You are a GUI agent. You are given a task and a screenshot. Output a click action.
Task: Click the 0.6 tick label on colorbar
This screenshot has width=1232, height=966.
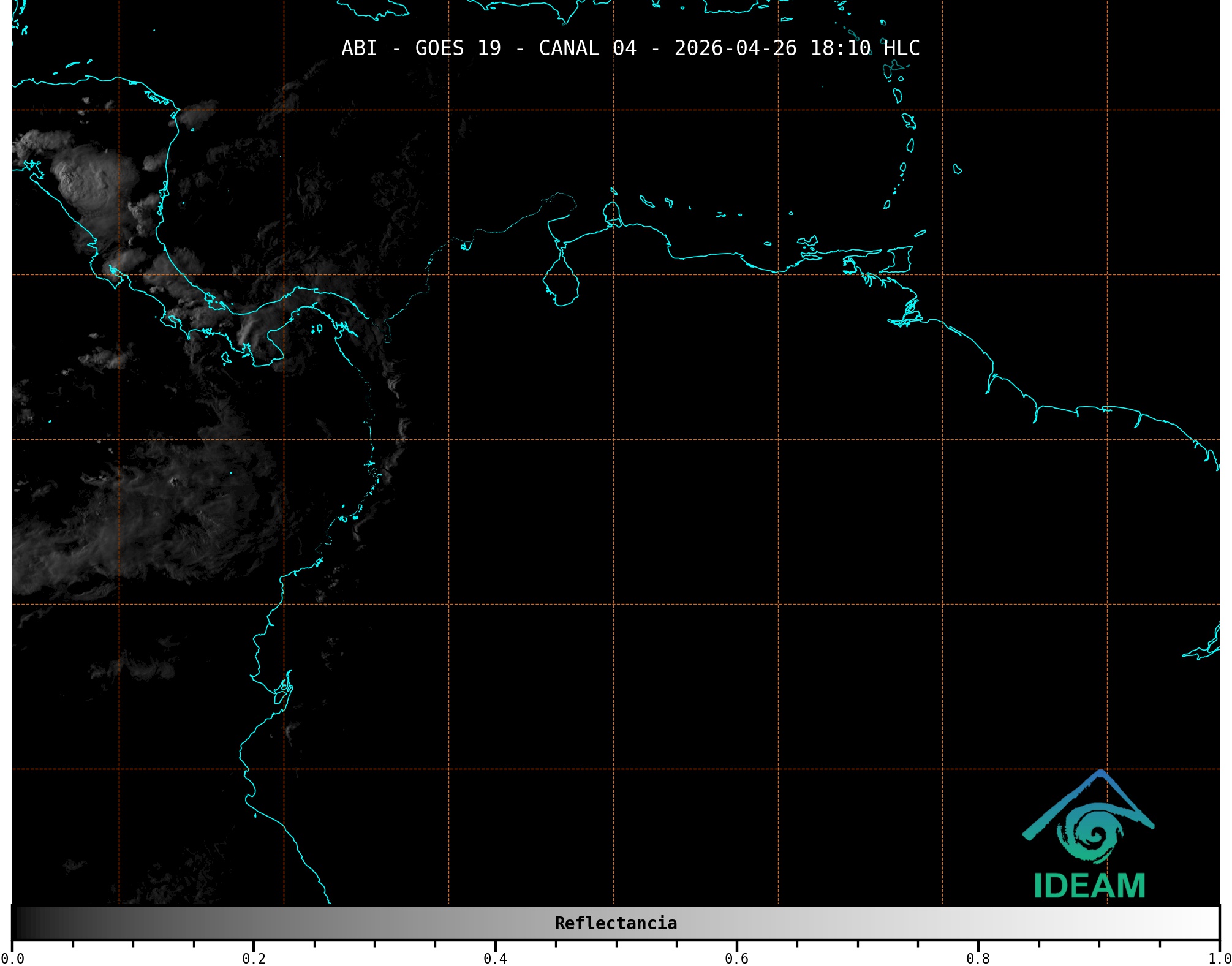(736, 958)
